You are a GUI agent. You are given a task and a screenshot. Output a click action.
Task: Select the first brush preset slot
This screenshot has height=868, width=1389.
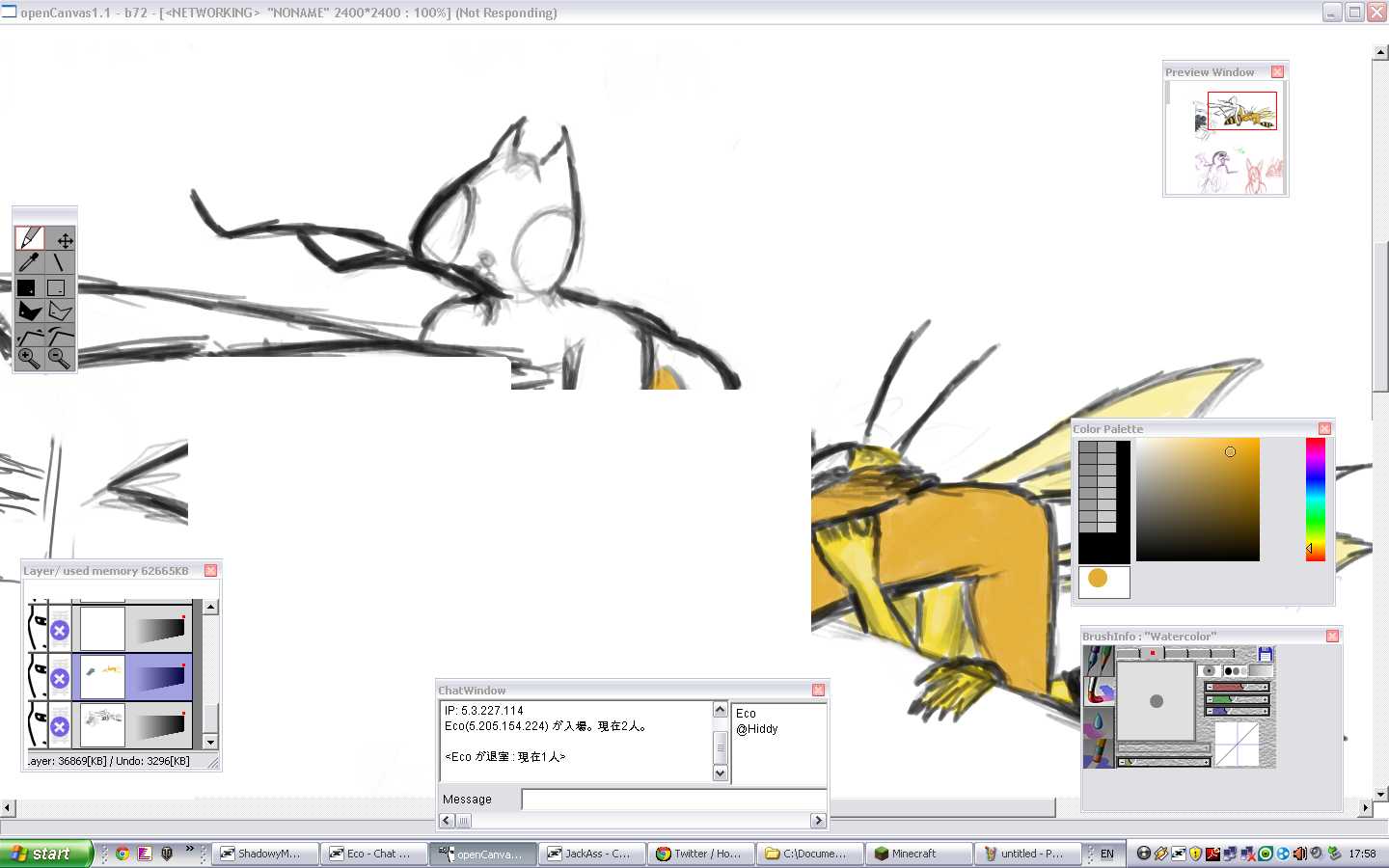tap(1129, 653)
